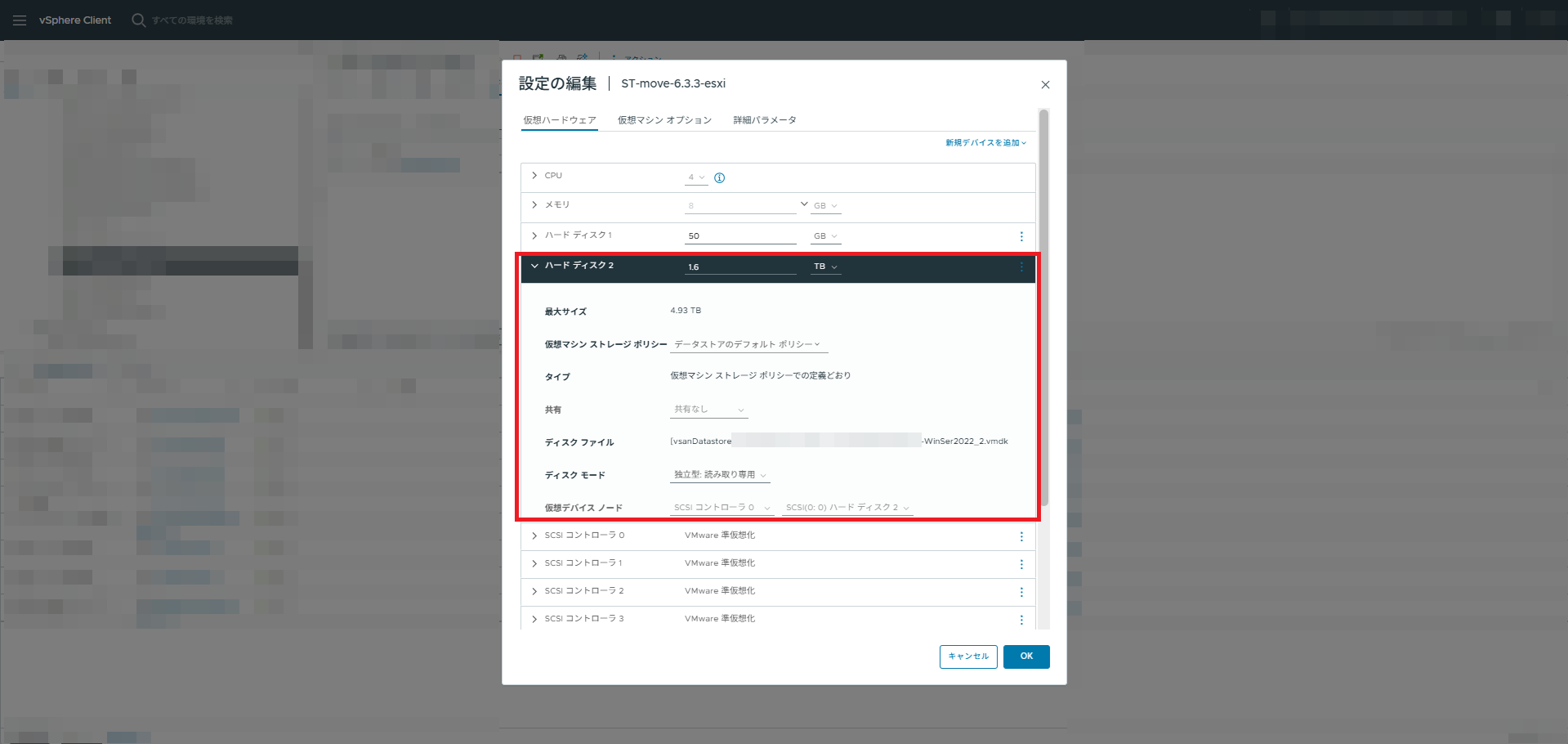Click the vSphere Client title text
Viewport: 1568px width, 744px height.
[x=75, y=20]
